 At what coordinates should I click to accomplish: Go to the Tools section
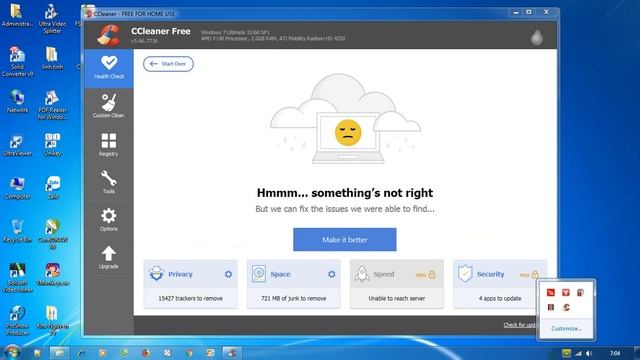click(x=109, y=182)
